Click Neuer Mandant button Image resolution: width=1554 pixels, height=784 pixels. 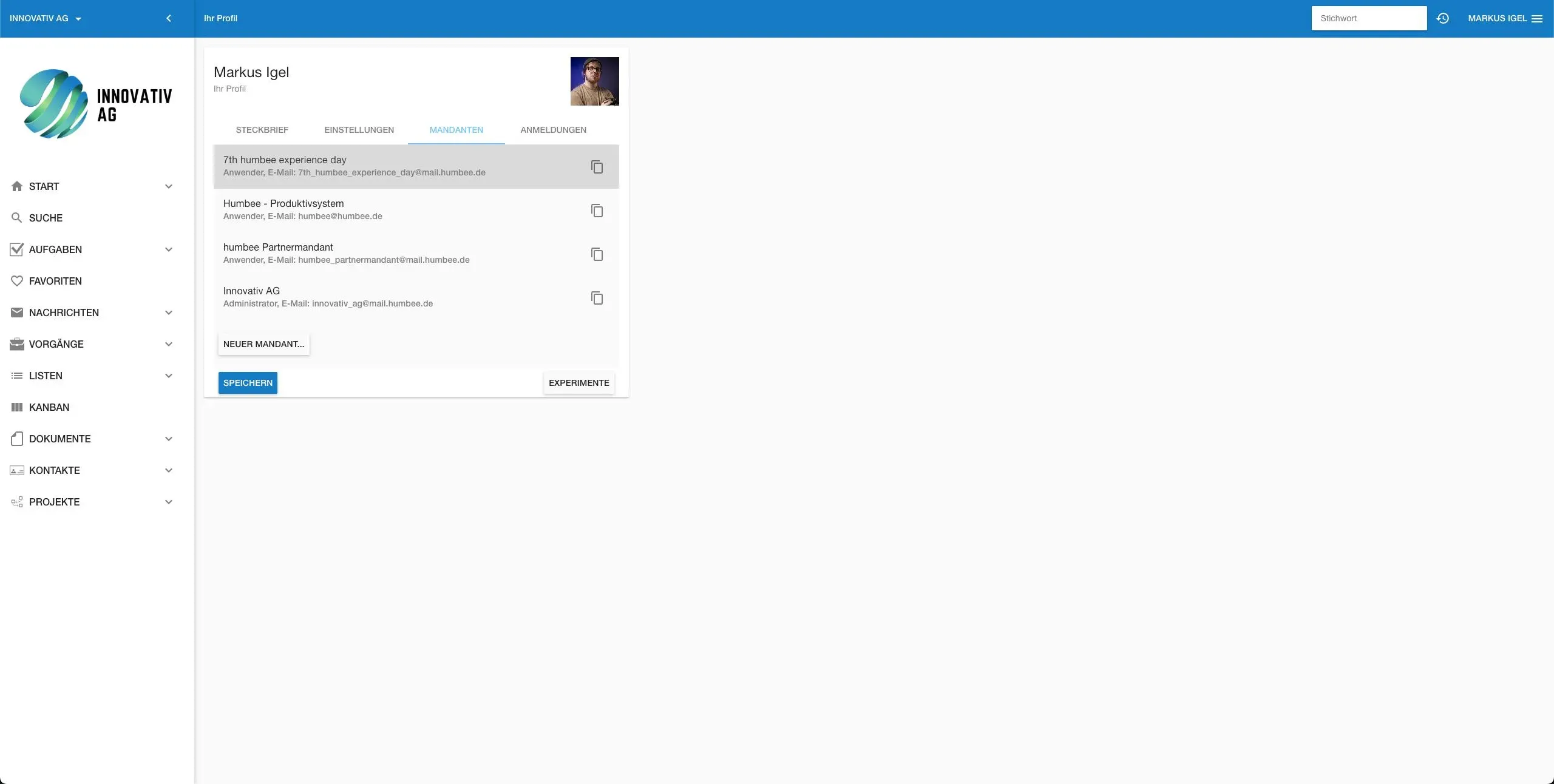coord(263,344)
